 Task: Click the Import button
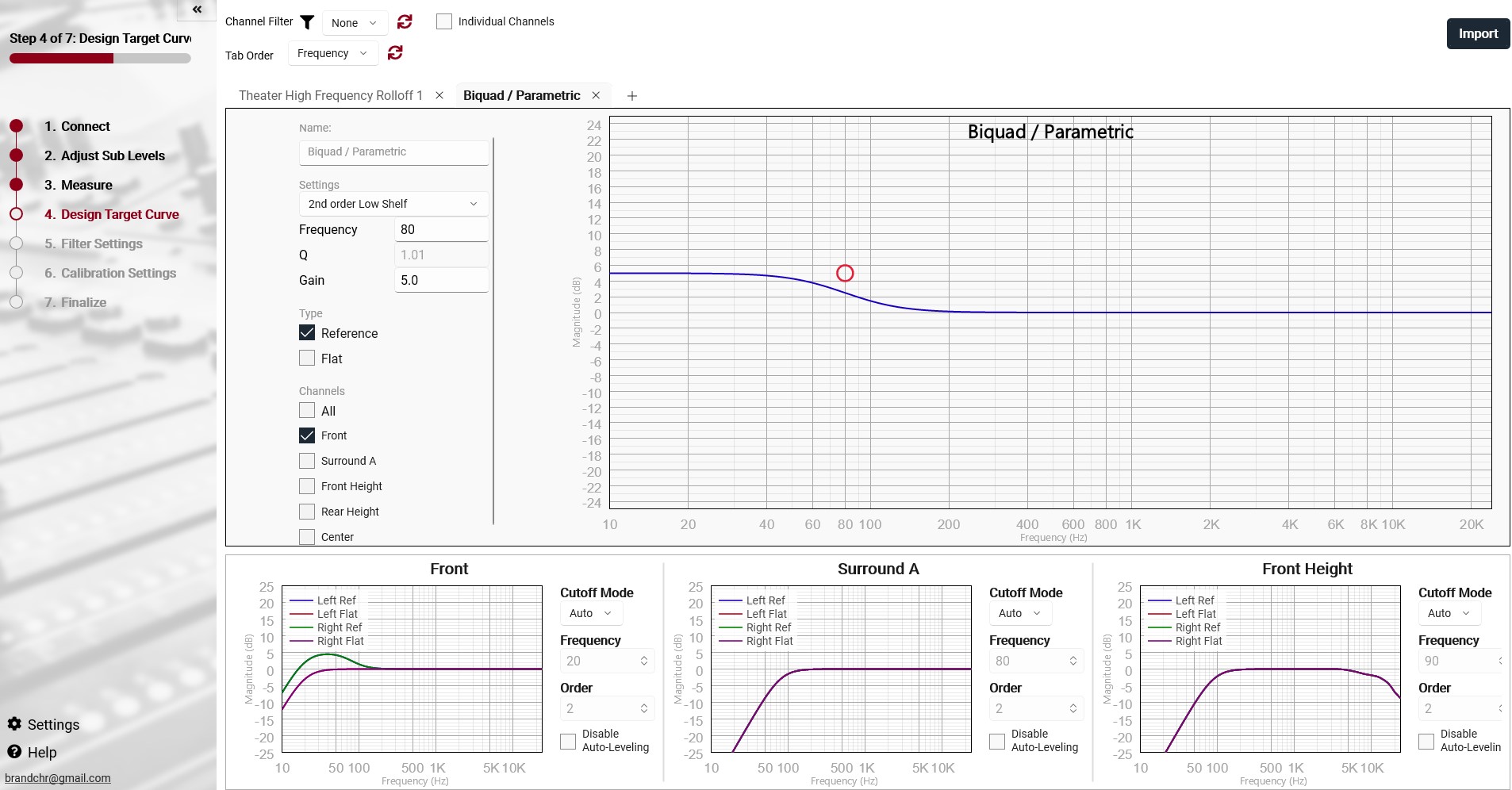(1477, 34)
